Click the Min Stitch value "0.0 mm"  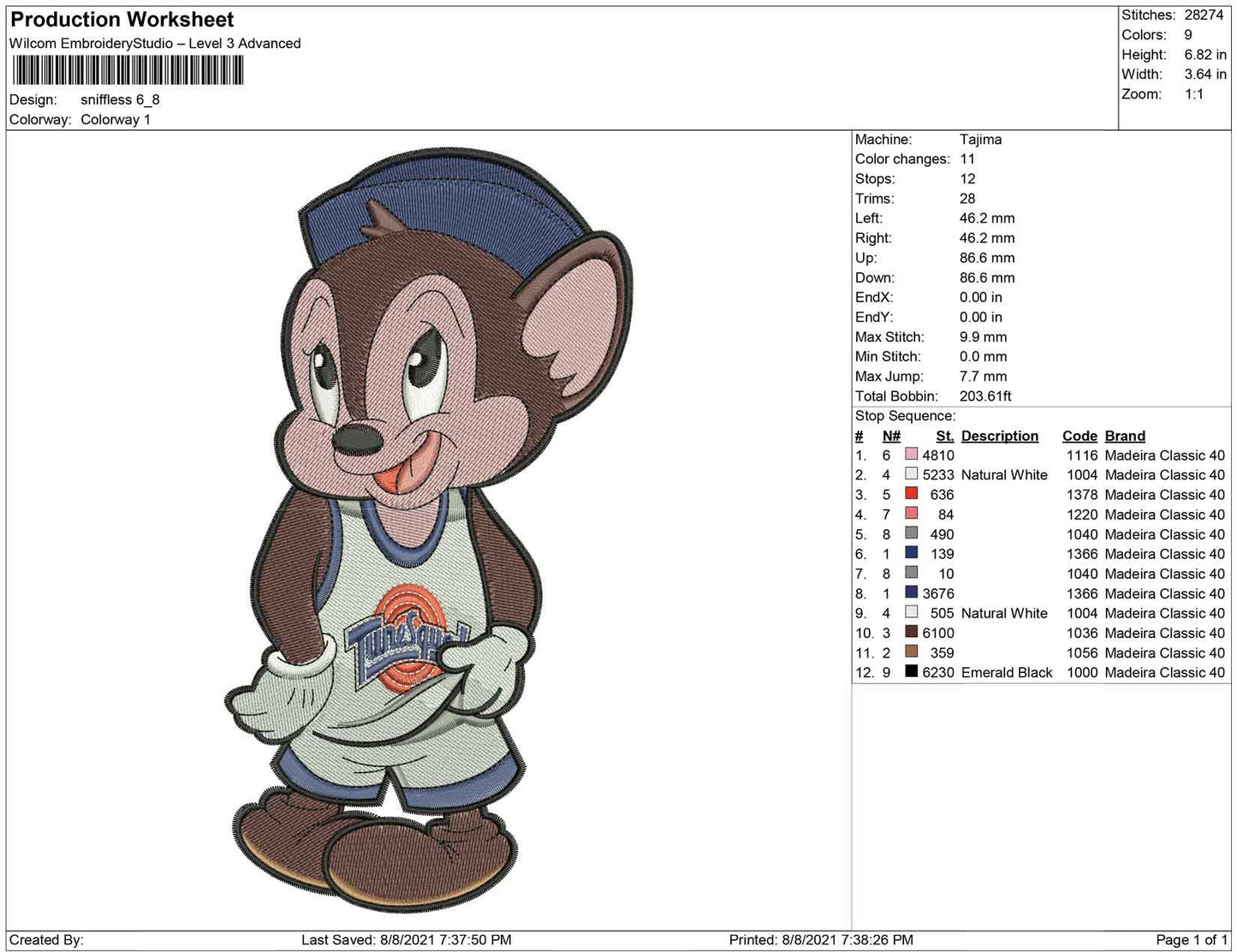(x=984, y=357)
